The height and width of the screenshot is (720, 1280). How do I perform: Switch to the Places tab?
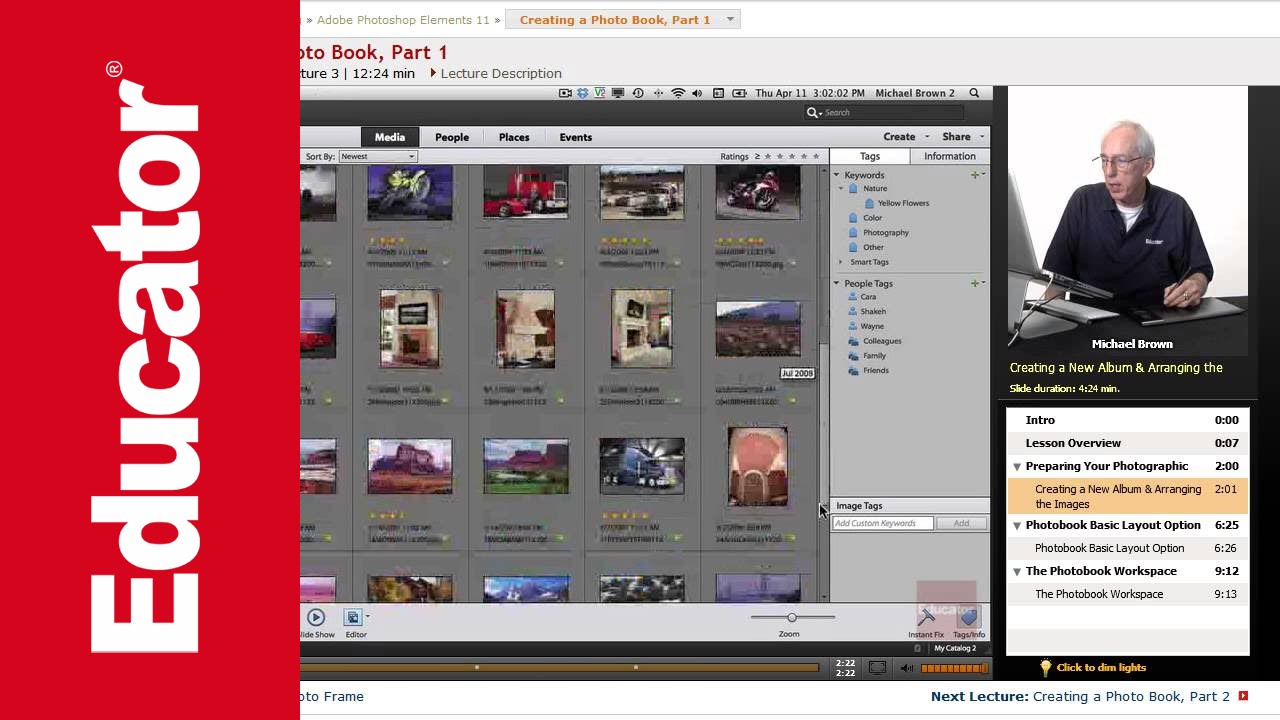514,137
